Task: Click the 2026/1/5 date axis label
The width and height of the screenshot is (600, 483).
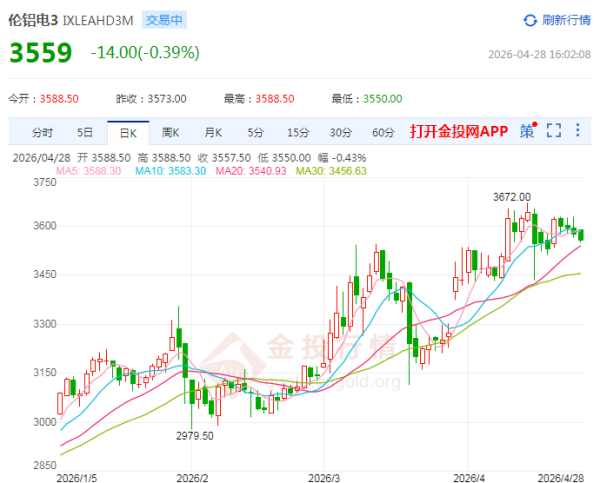Action: (x=77, y=478)
